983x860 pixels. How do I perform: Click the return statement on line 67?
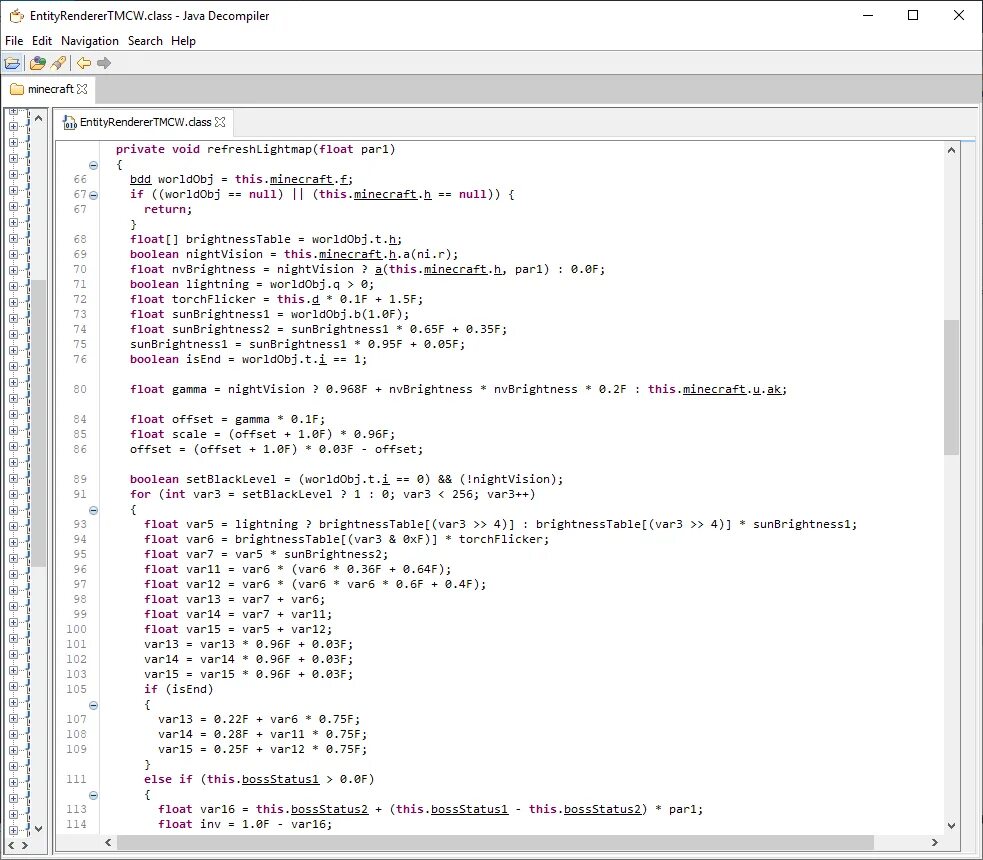(x=168, y=209)
